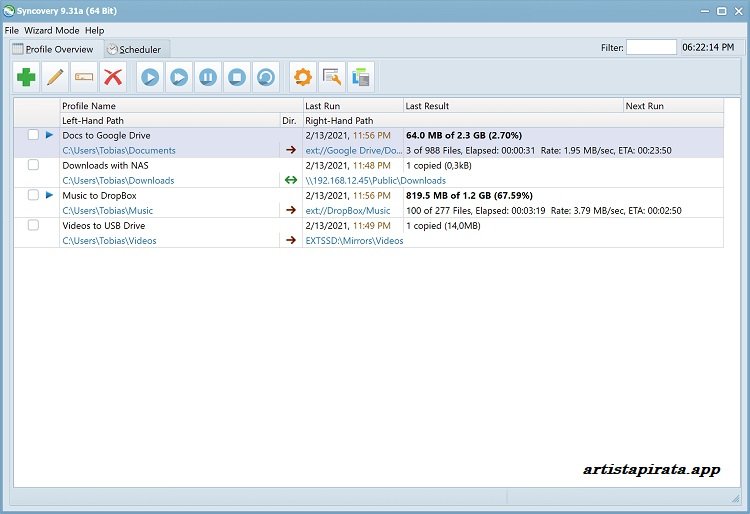
Task: Click the 06:22:14 PM clock display
Action: pyautogui.click(x=708, y=47)
